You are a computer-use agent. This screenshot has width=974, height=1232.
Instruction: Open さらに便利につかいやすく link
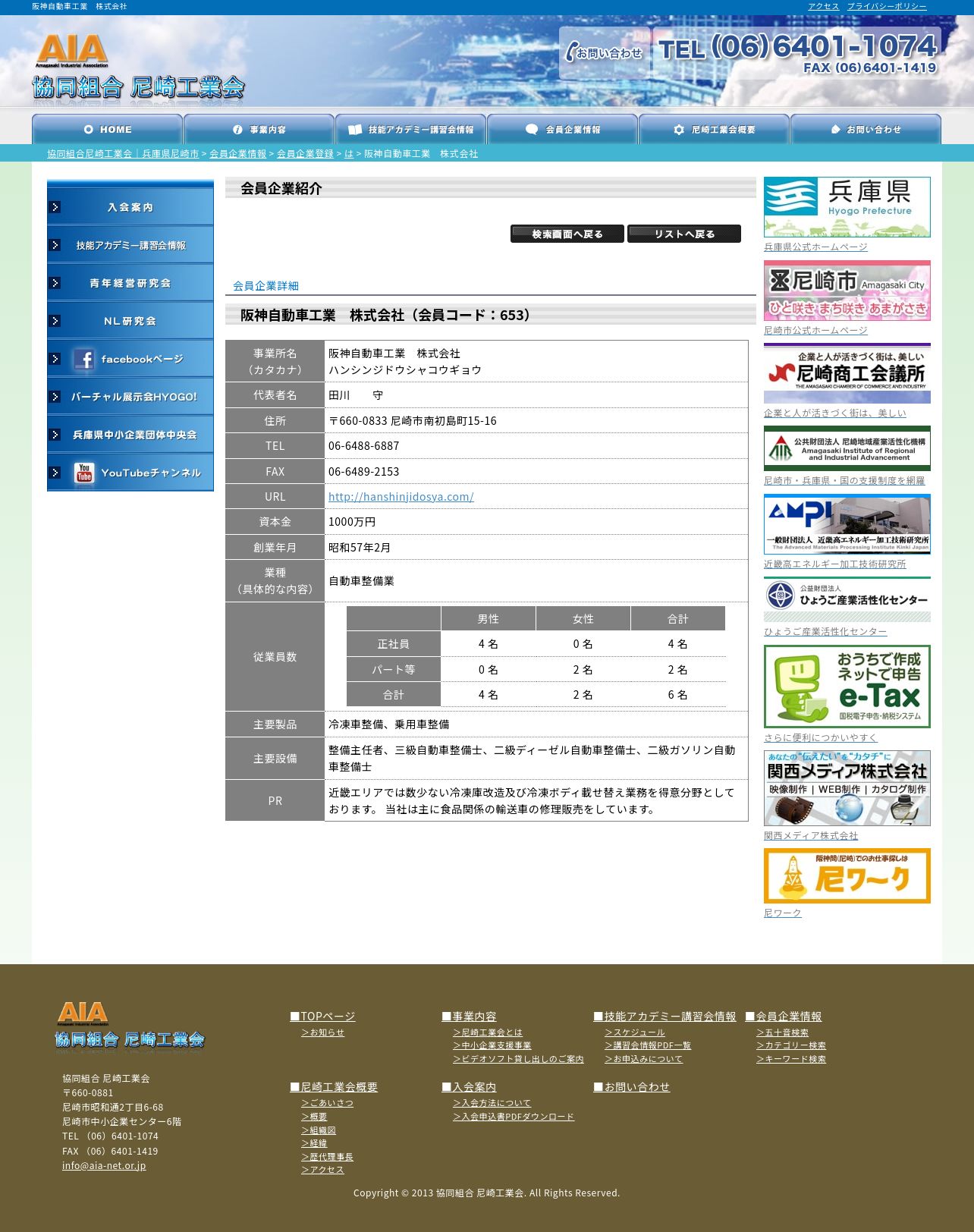pos(821,737)
